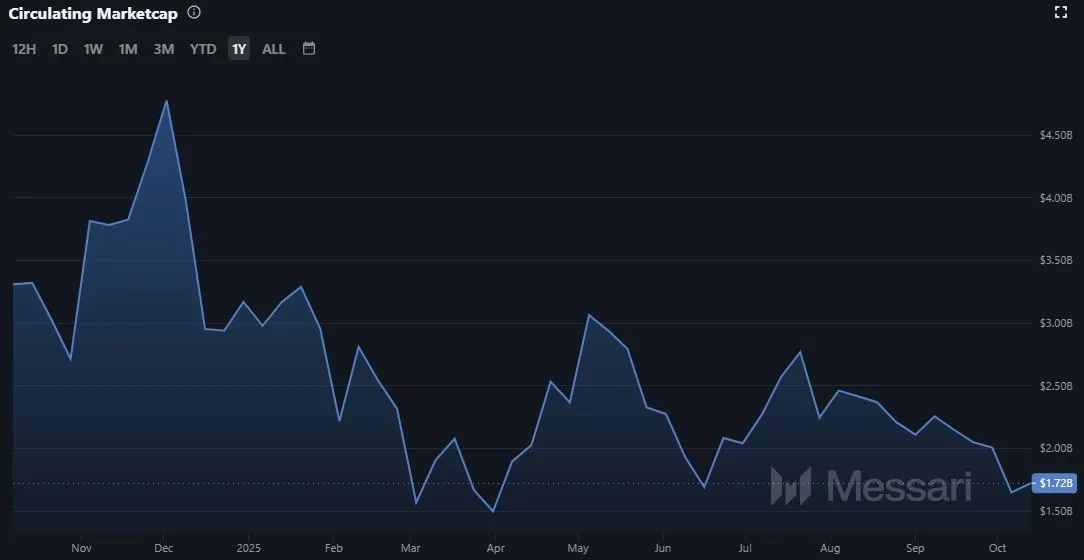The image size is (1084, 560).
Task: Open the calendar date range picker
Action: click(309, 48)
